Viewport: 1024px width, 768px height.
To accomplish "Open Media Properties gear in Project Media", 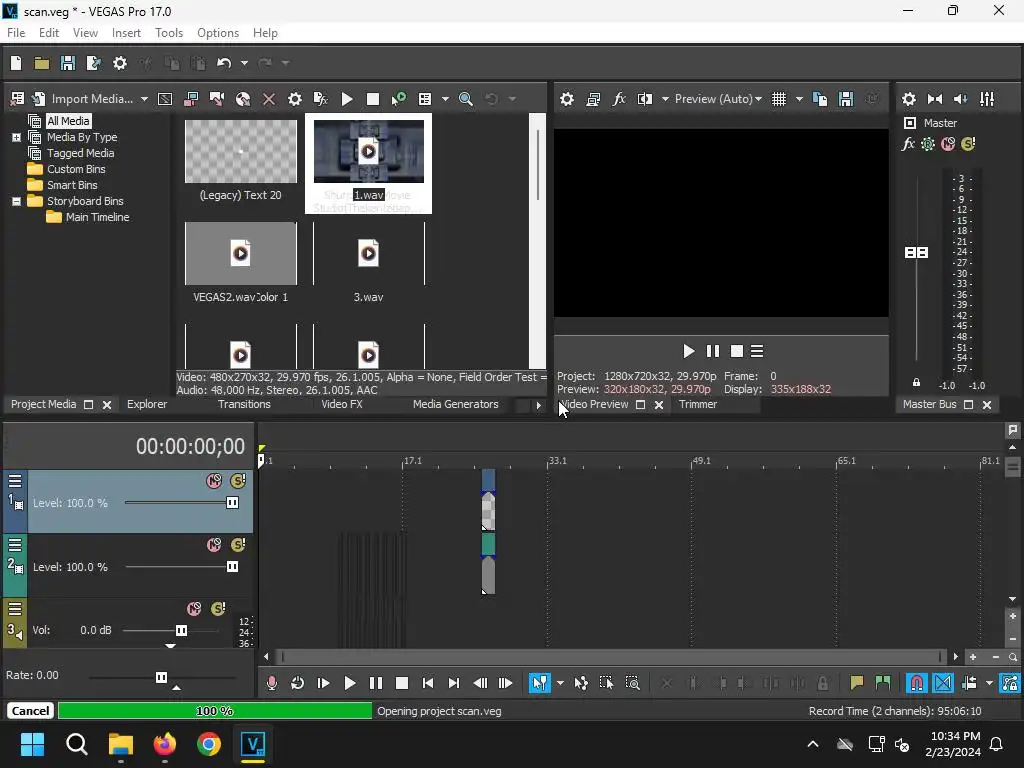I will coord(295,99).
